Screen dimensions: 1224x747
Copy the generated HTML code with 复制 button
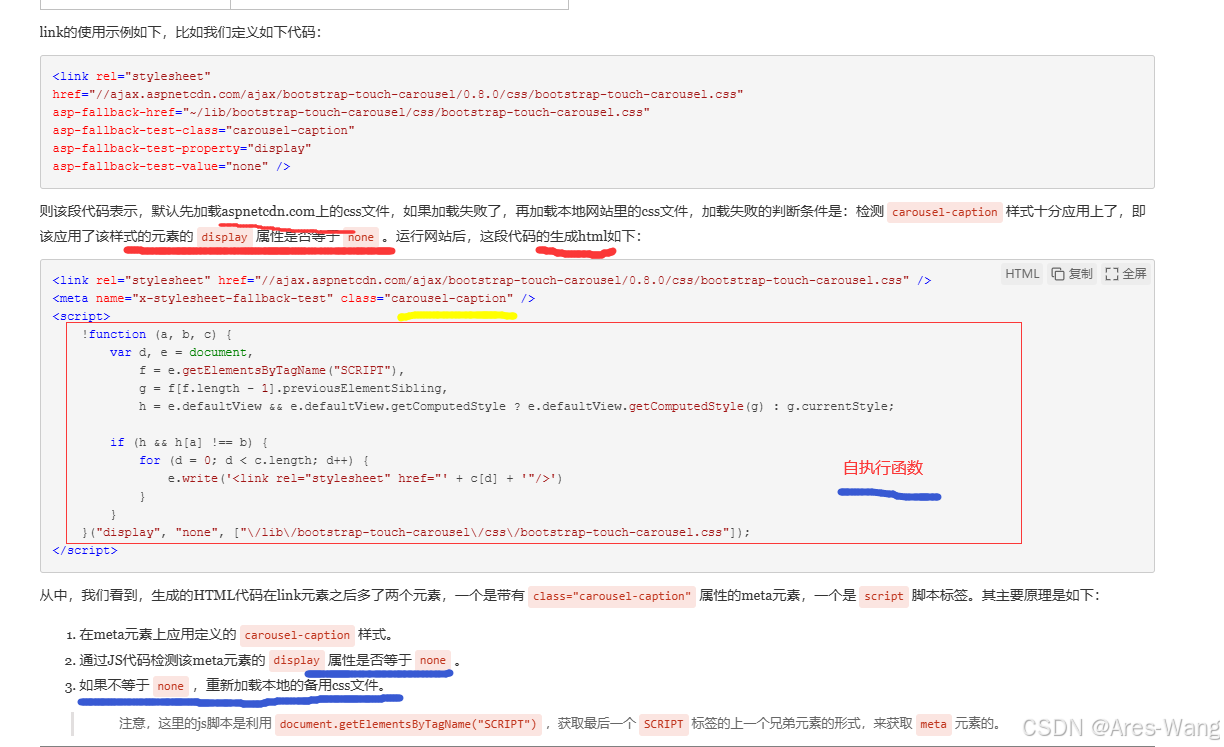click(x=1072, y=274)
